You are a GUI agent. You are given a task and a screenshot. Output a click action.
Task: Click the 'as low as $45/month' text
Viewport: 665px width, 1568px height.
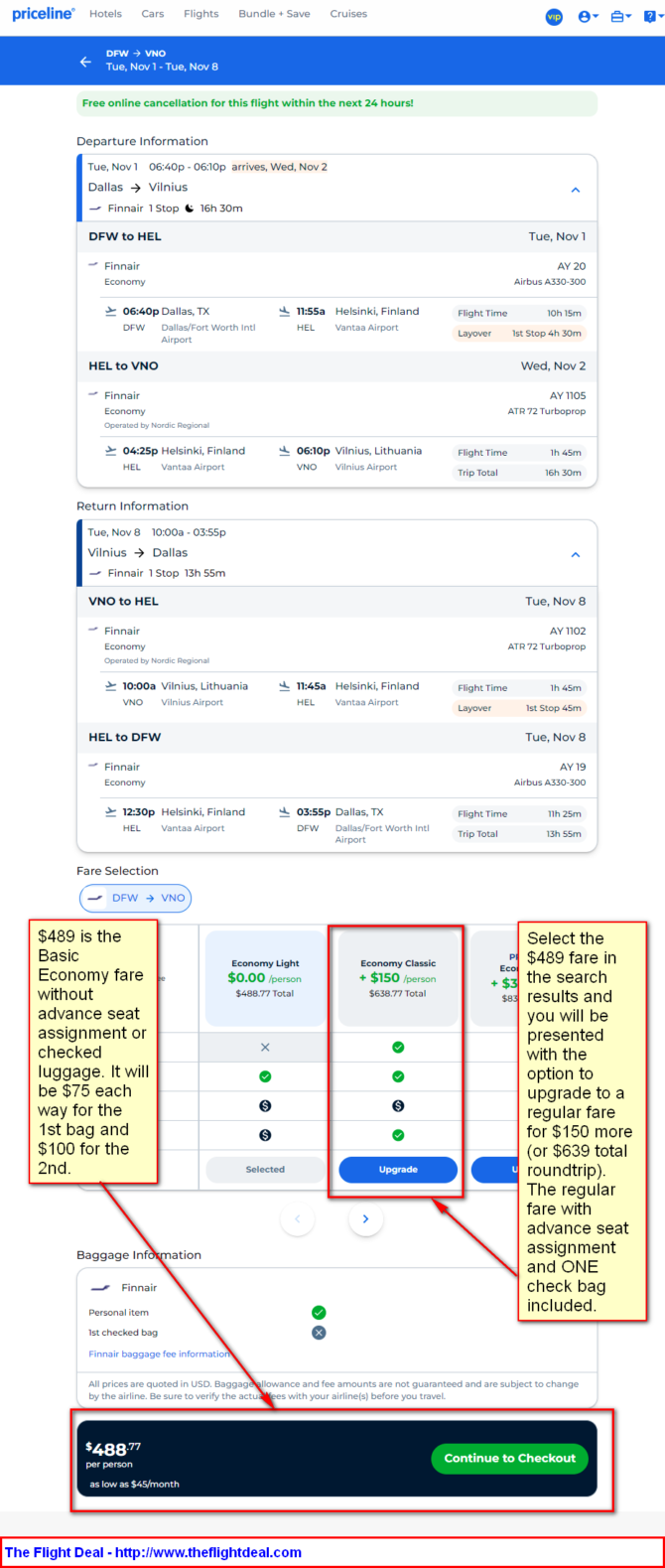[134, 1484]
